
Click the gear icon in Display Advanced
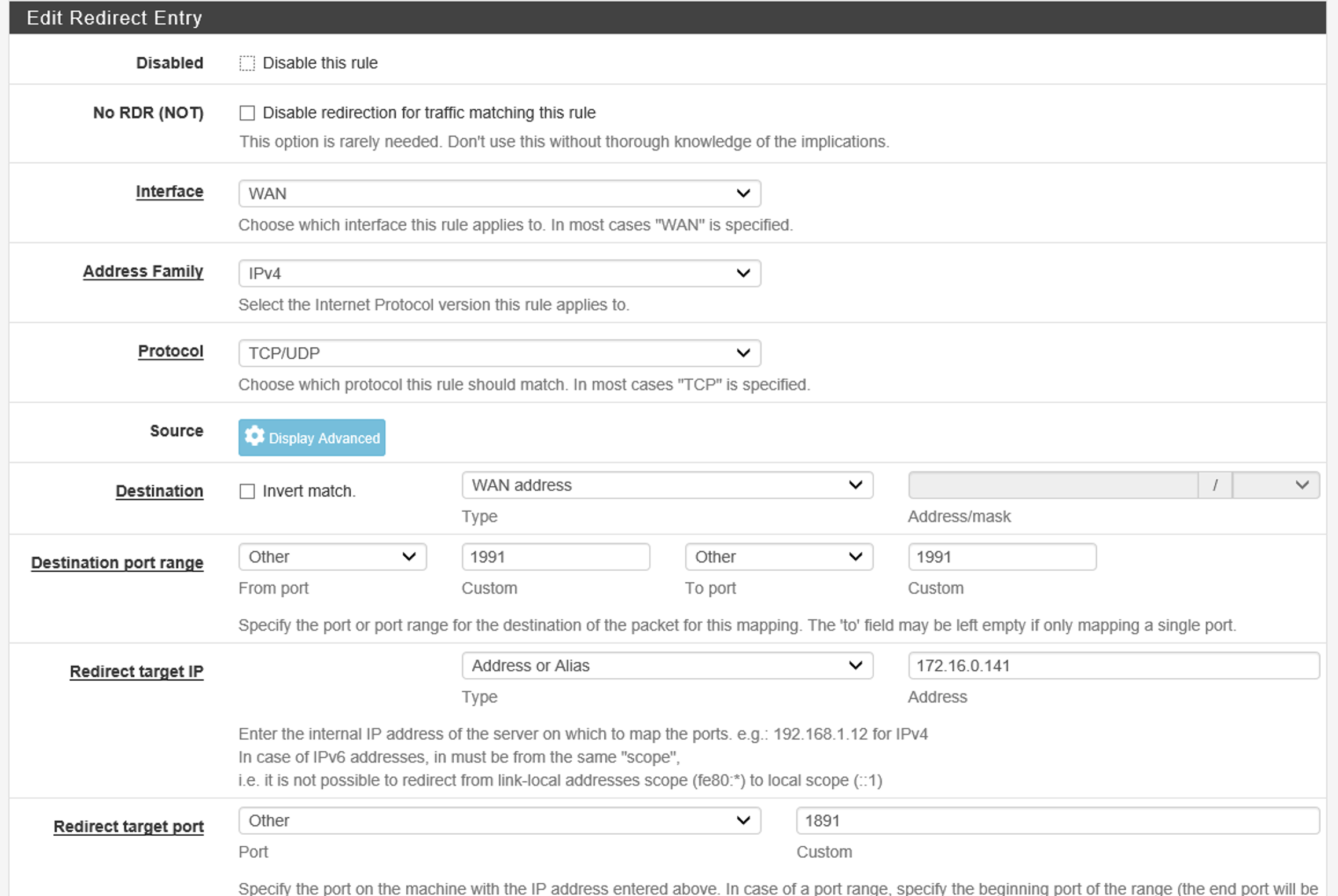[x=254, y=436]
